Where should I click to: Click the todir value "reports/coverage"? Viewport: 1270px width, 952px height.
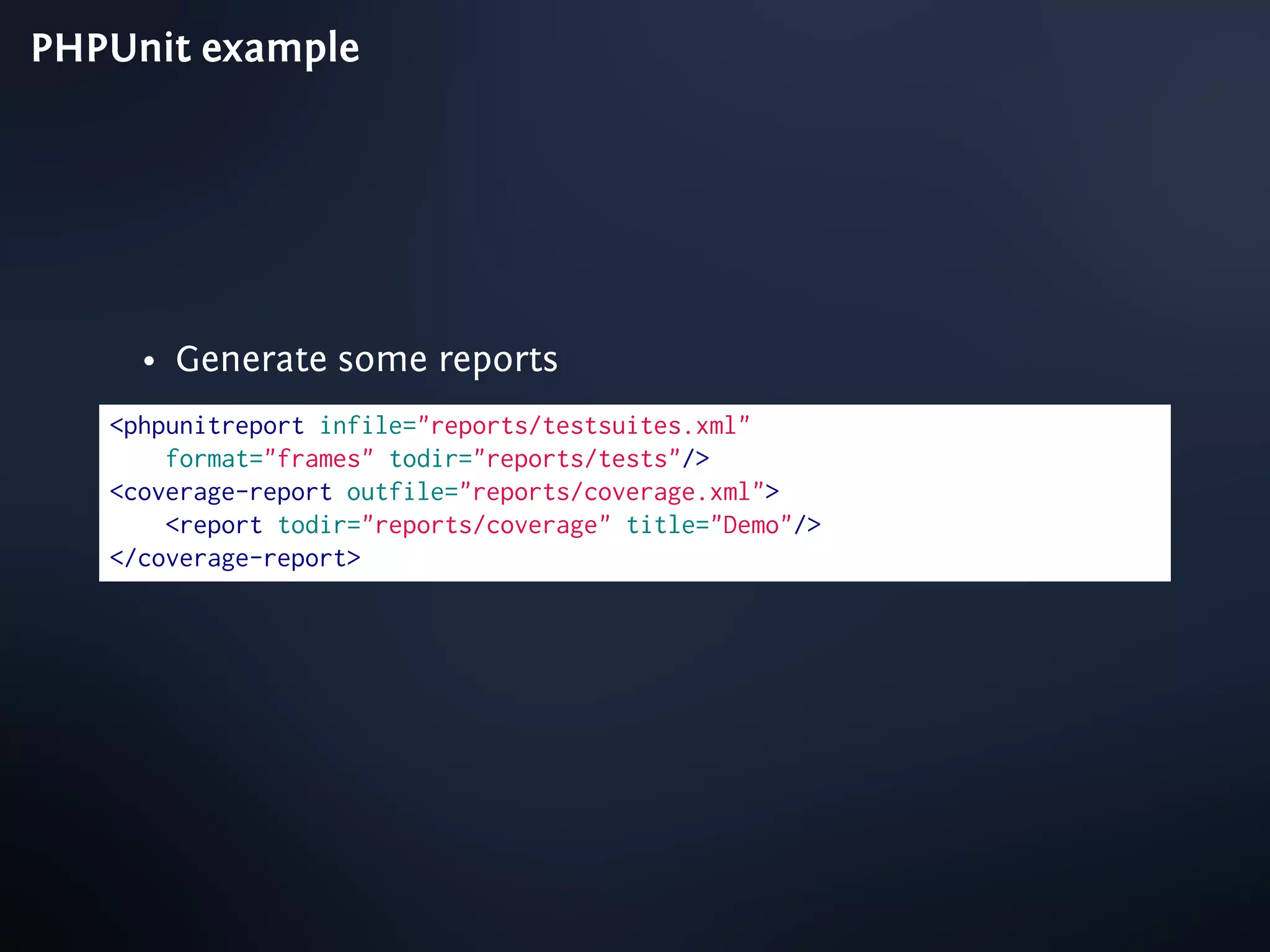486,526
